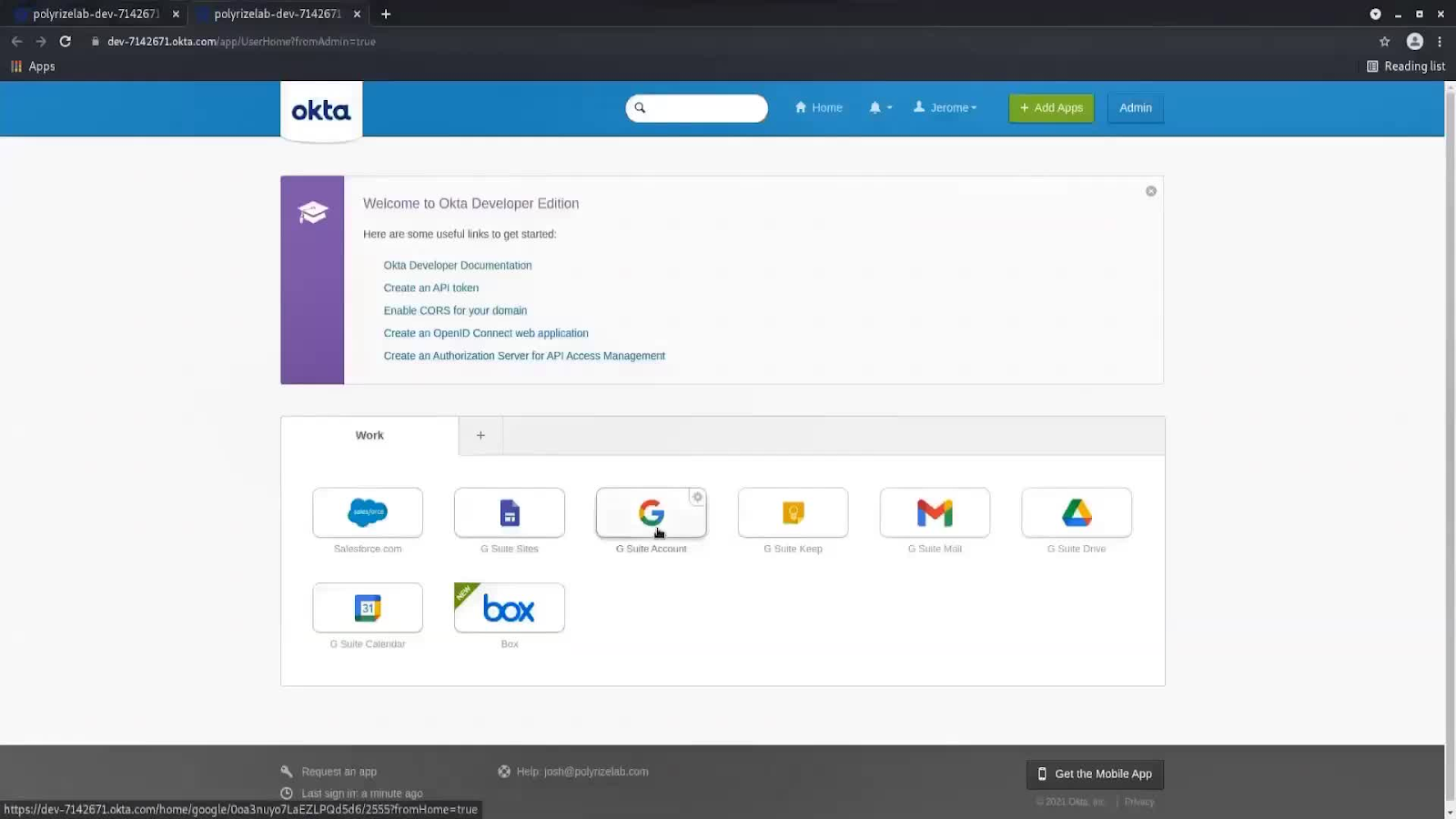Open a new browser tab
This screenshot has height=819, width=1456.
pos(386,14)
